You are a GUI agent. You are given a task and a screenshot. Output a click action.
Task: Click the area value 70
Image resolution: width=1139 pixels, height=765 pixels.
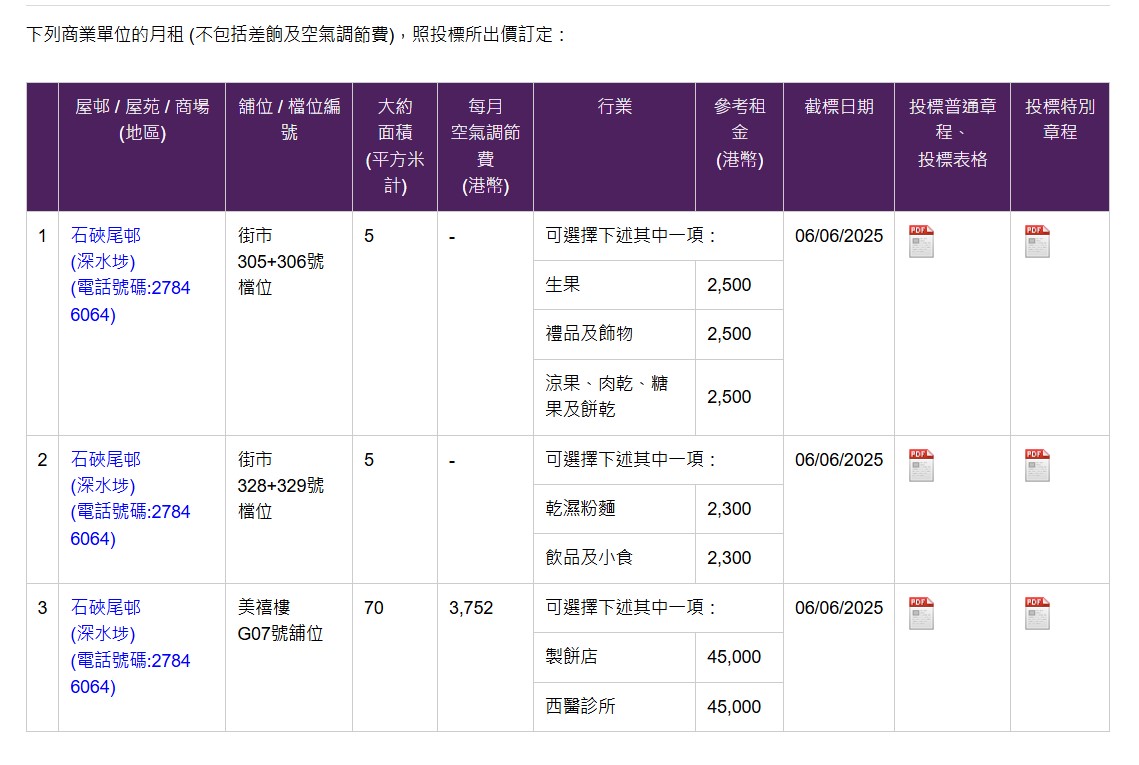[374, 607]
